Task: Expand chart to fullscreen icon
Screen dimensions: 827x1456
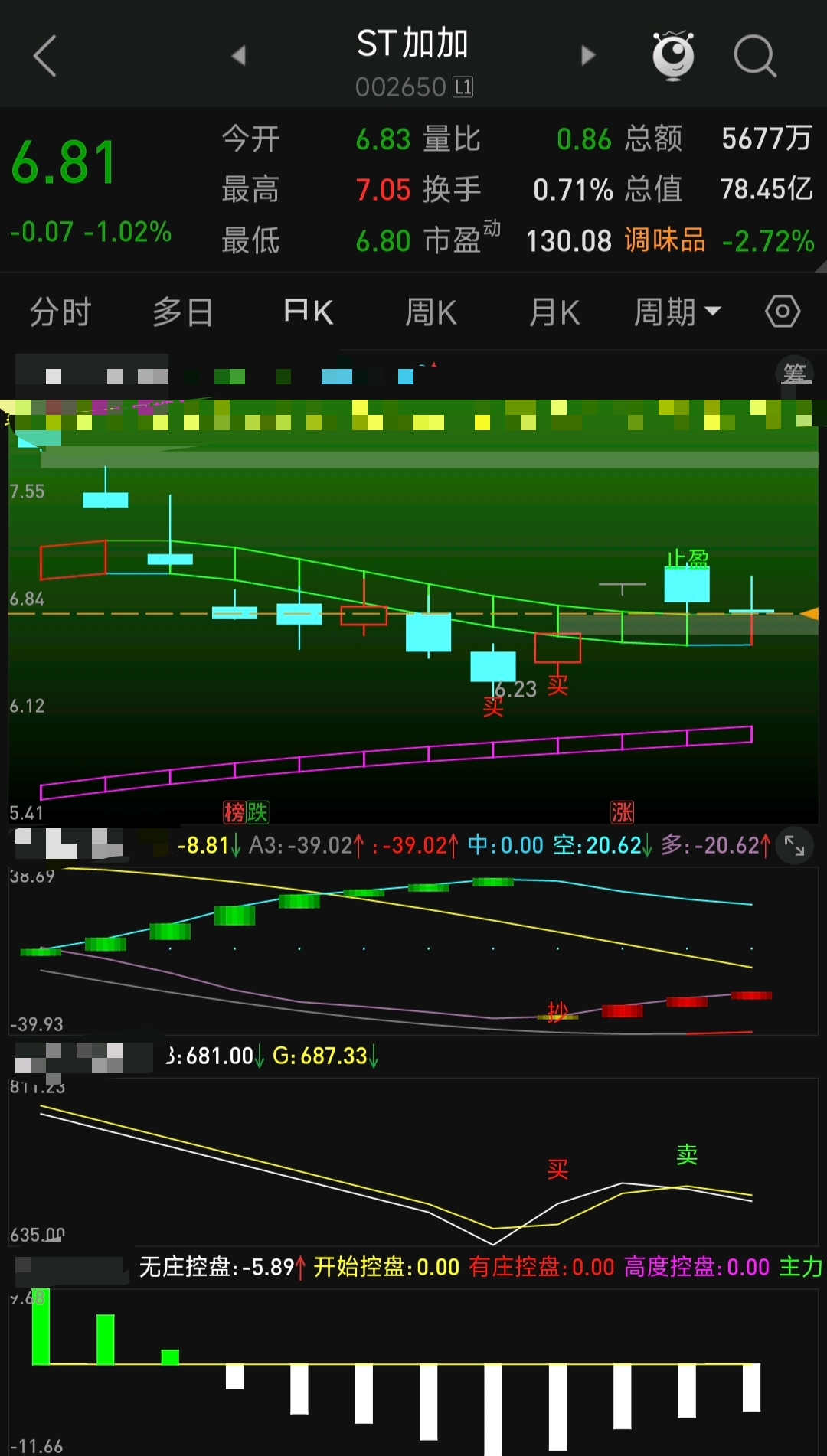Action: click(x=795, y=846)
